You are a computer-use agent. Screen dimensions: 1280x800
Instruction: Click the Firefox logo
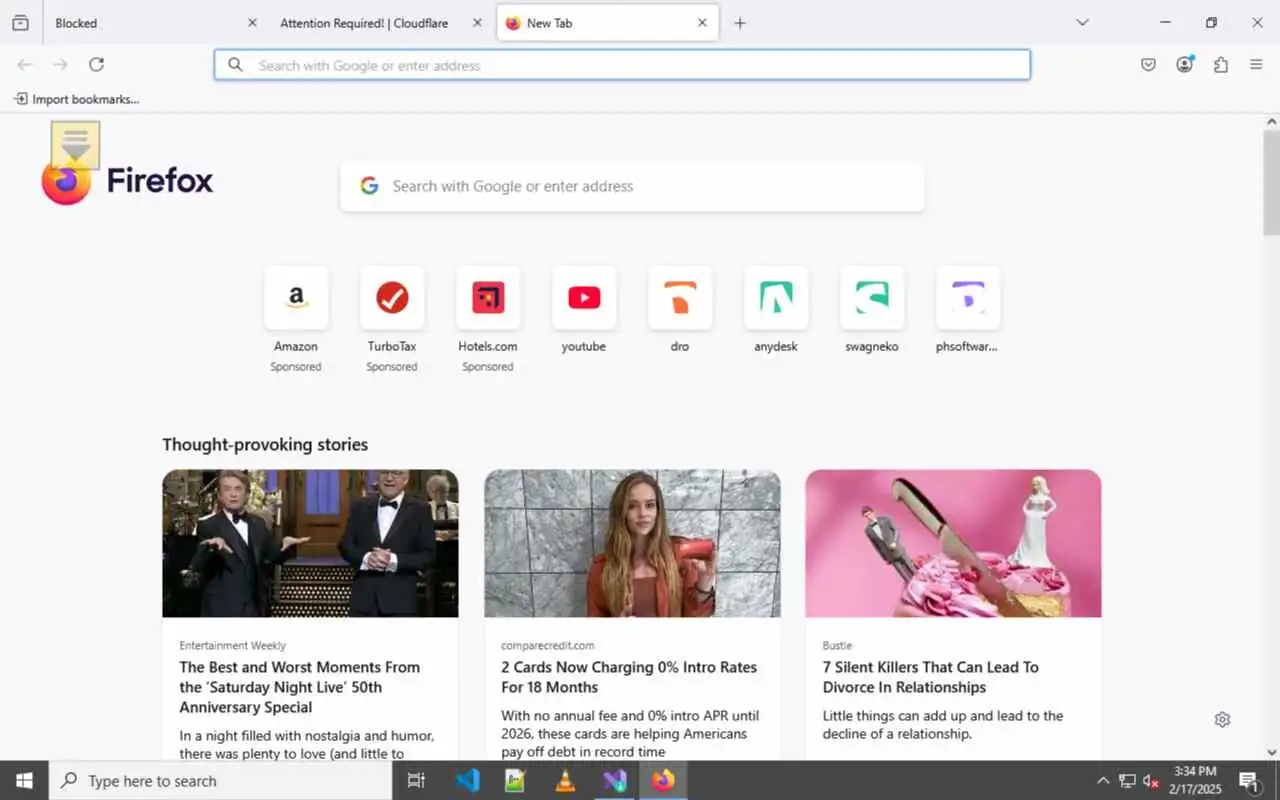tap(127, 181)
